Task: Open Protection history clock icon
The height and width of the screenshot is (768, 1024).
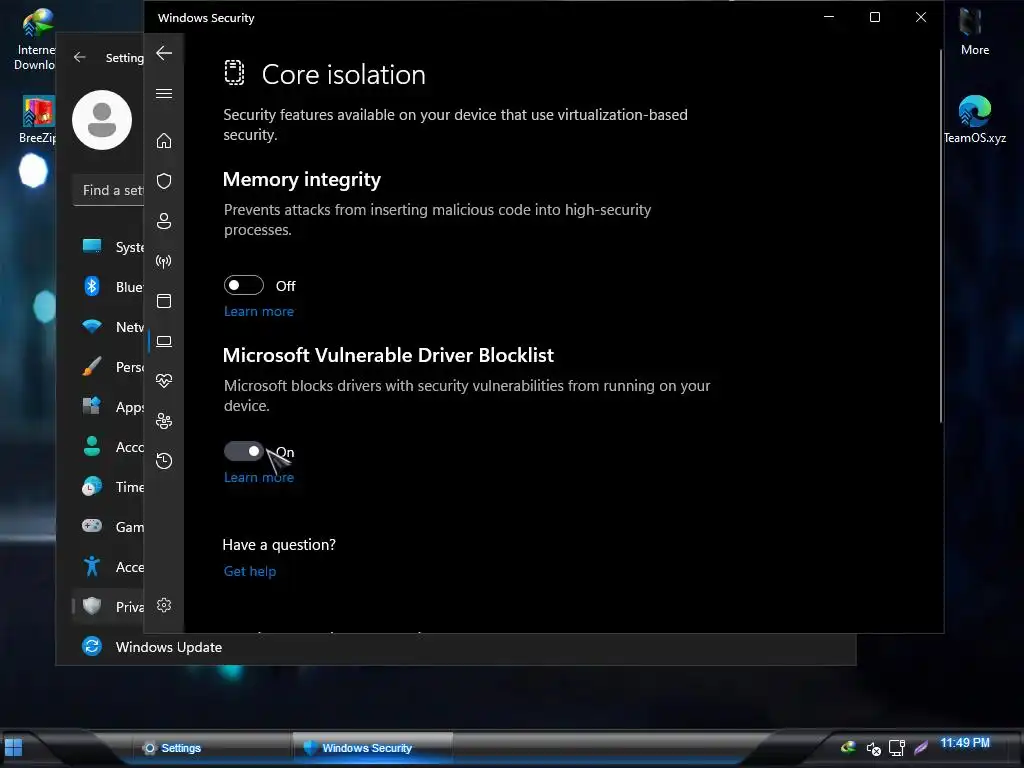Action: (x=164, y=461)
